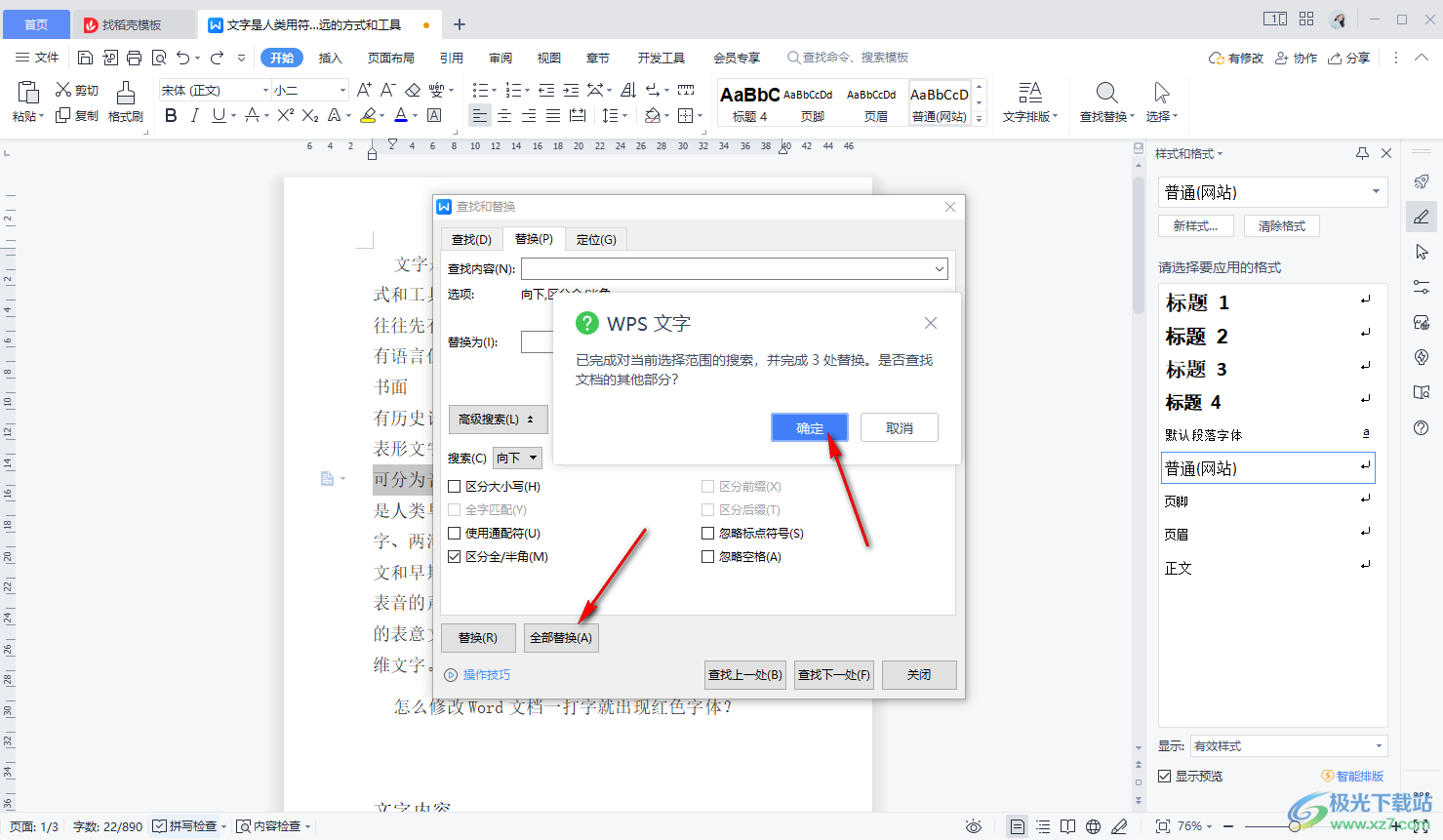This screenshot has height=840, width=1443.
Task: Apply the 标题 1 style in the pane
Action: click(1267, 302)
